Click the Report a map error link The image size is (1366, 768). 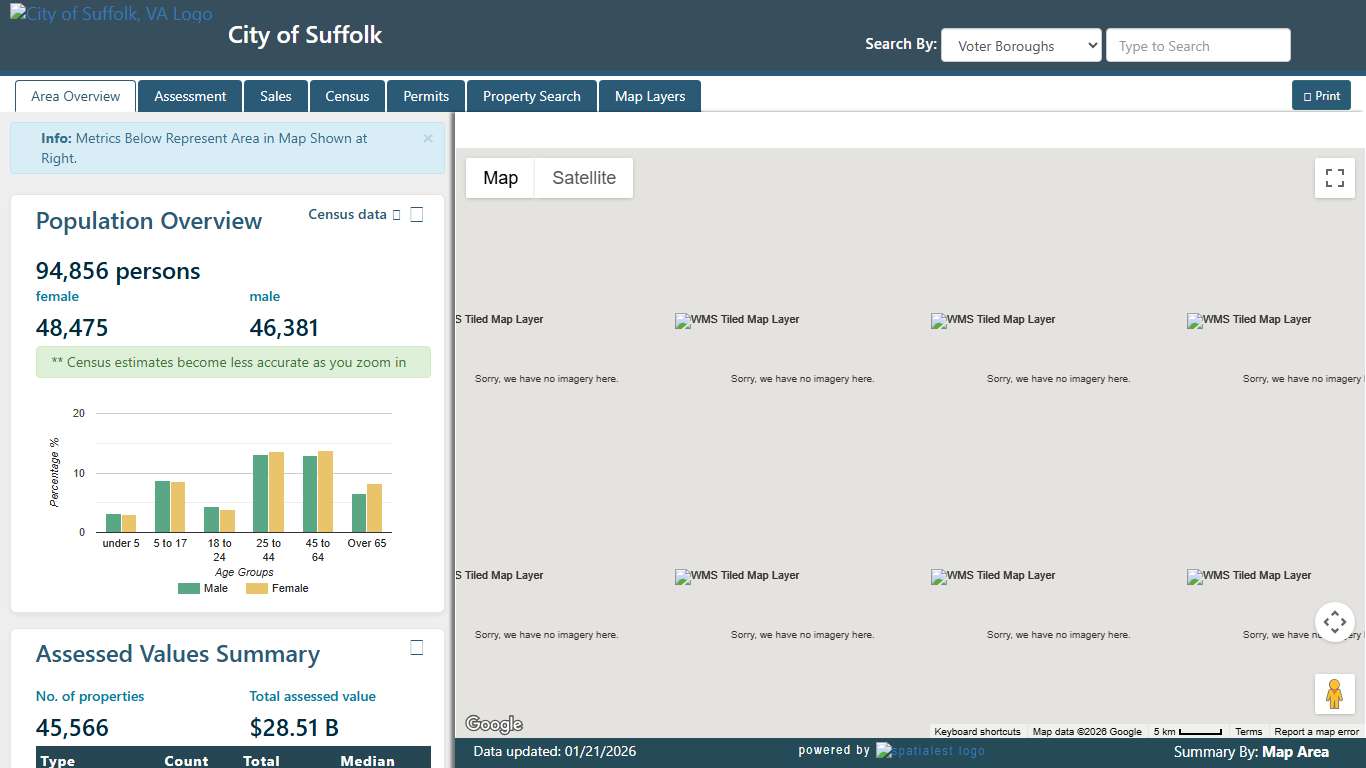1317,731
